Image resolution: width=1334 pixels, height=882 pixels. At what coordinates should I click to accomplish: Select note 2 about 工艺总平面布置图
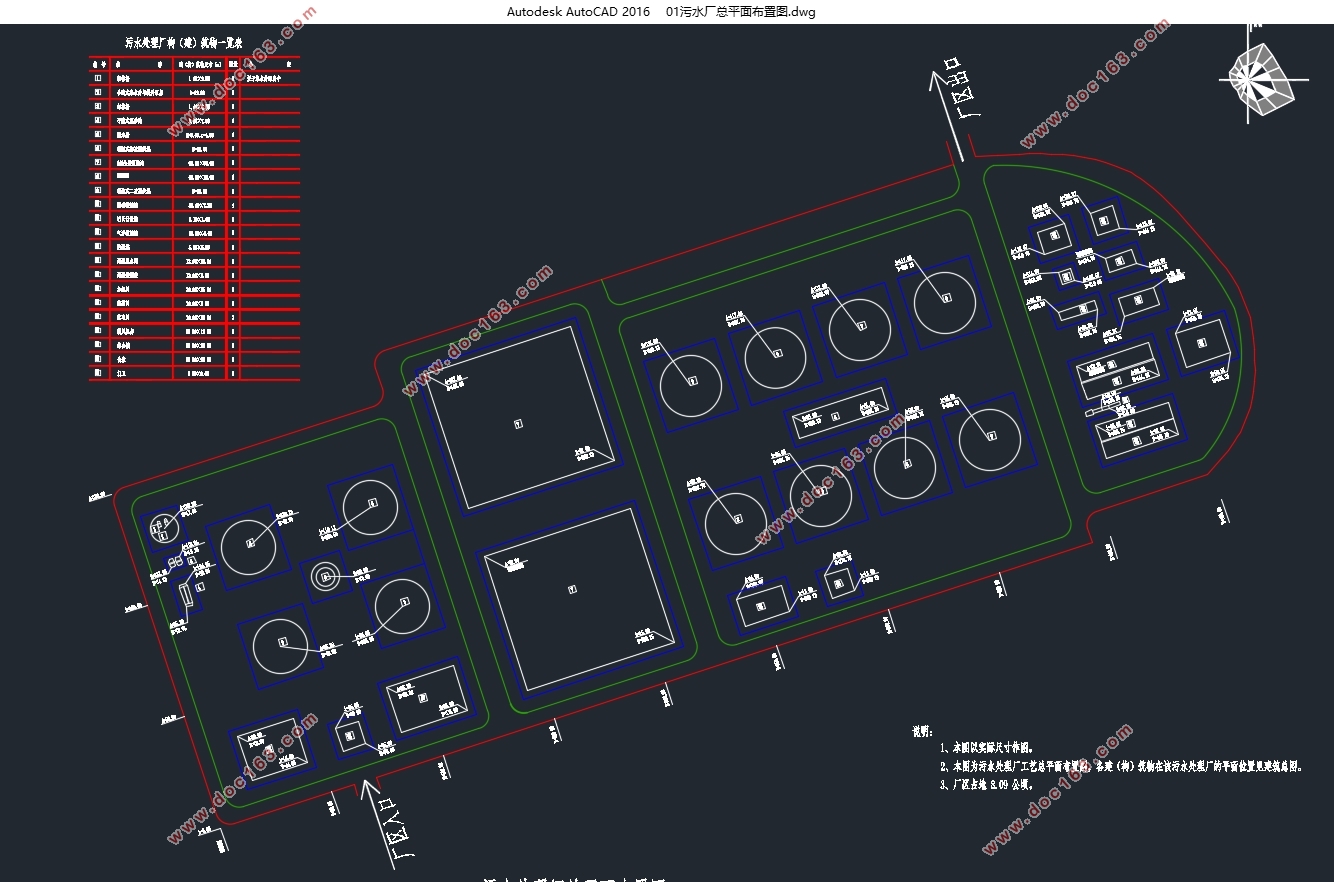[x=1122, y=767]
